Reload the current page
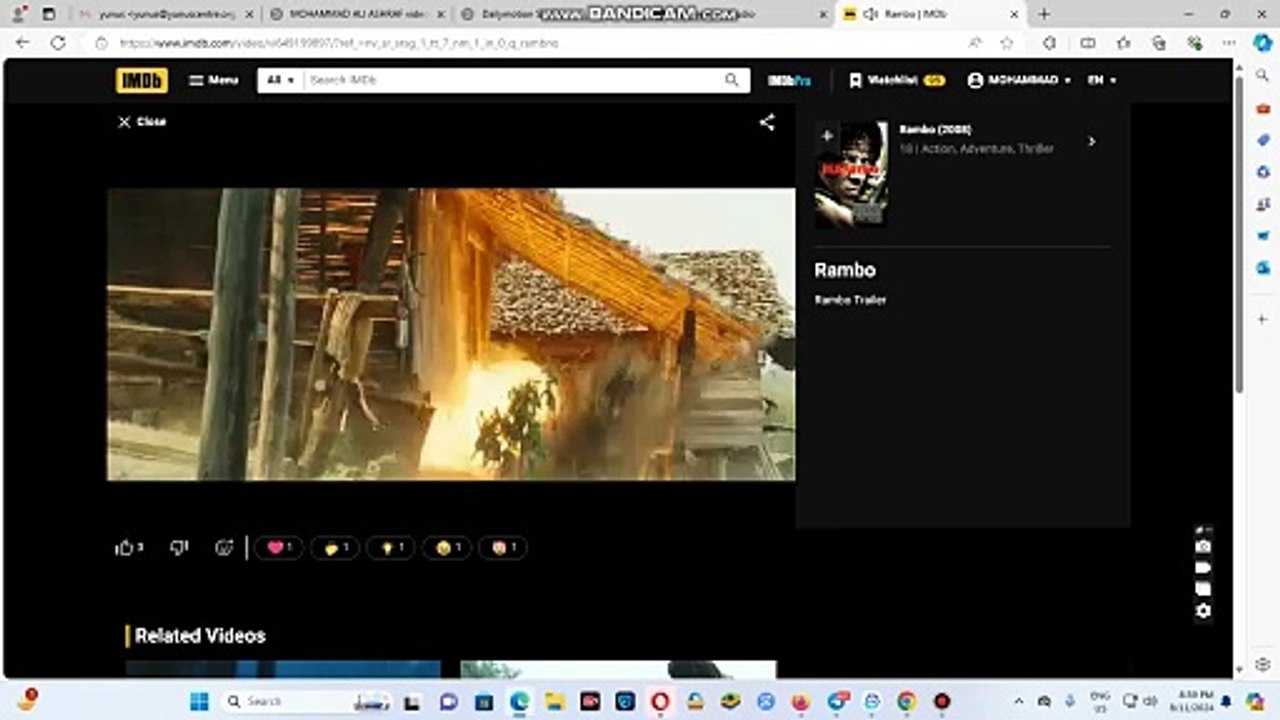Viewport: 1280px width, 720px height. 58,43
